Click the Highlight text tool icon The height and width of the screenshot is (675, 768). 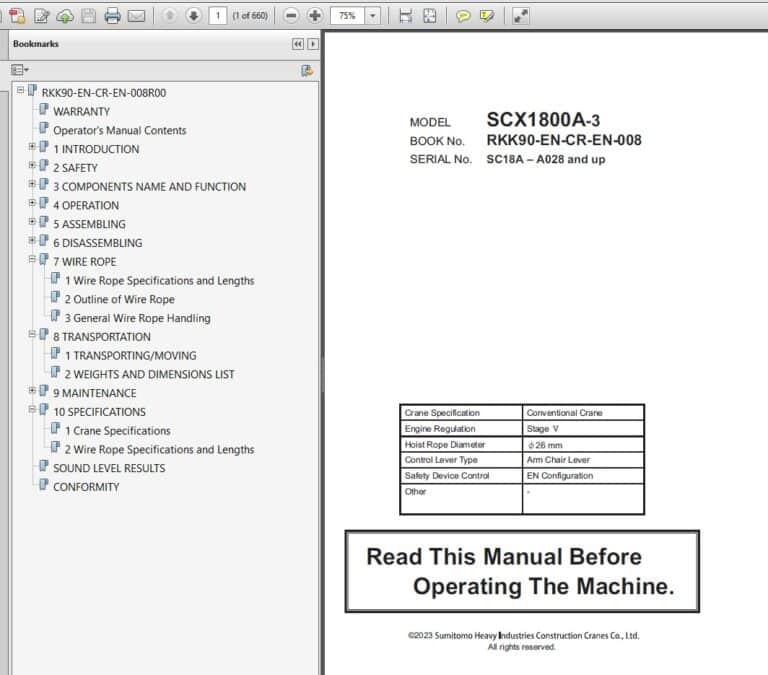pyautogui.click(x=487, y=16)
